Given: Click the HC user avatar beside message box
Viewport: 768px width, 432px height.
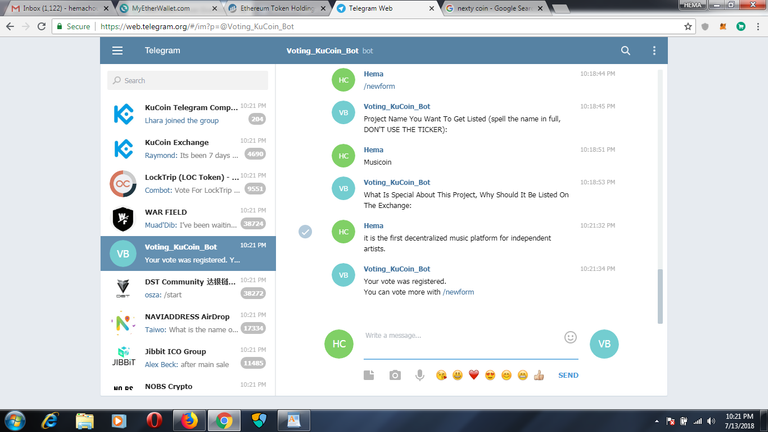Looking at the screenshot, I should click(x=339, y=344).
